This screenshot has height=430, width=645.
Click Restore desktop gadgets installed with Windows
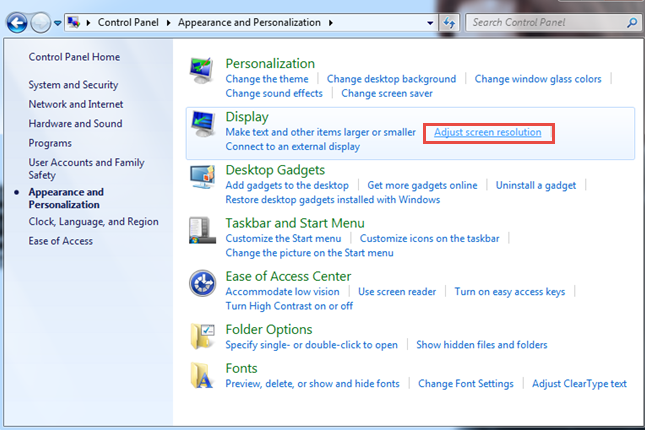click(333, 200)
